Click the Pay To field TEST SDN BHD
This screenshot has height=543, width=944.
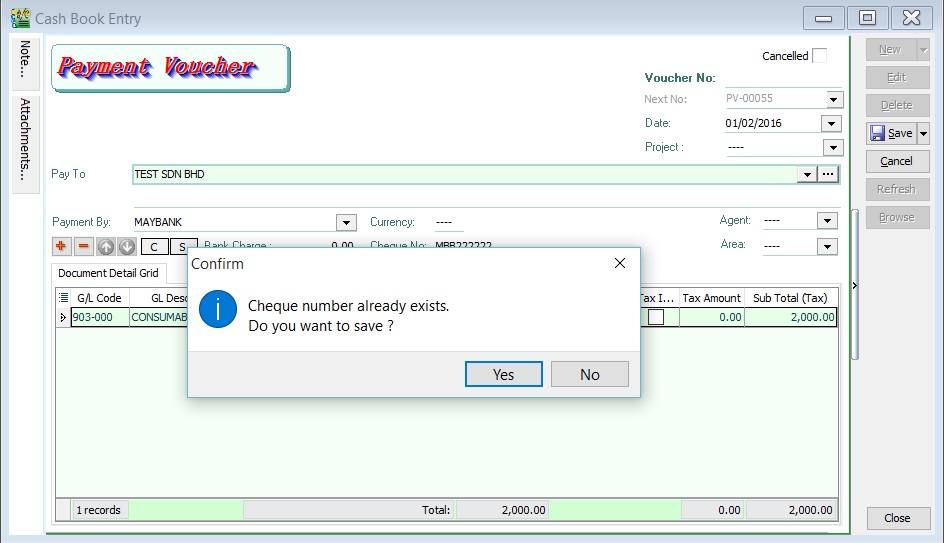[x=465, y=174]
